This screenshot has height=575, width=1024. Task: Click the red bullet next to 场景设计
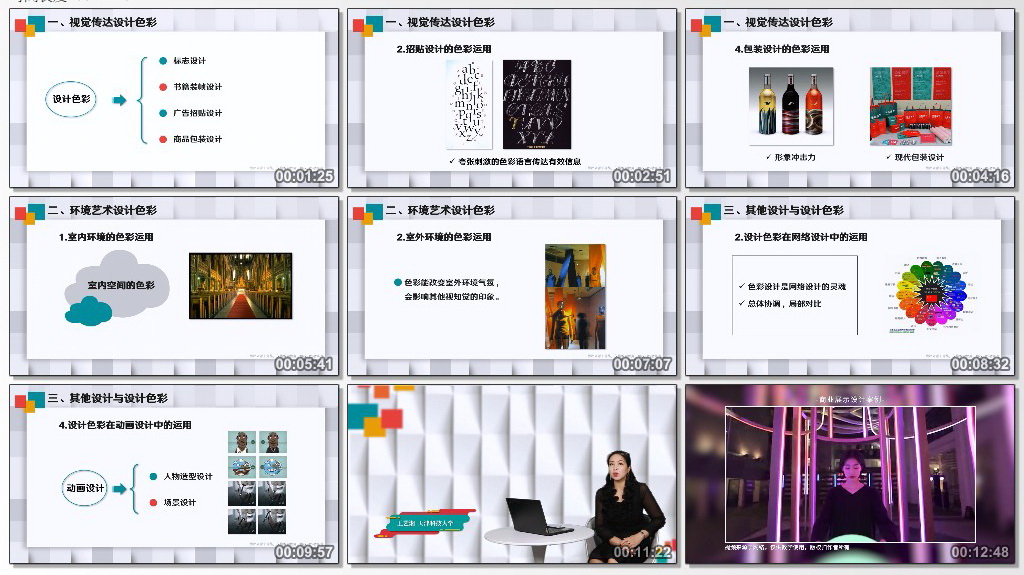coord(153,502)
